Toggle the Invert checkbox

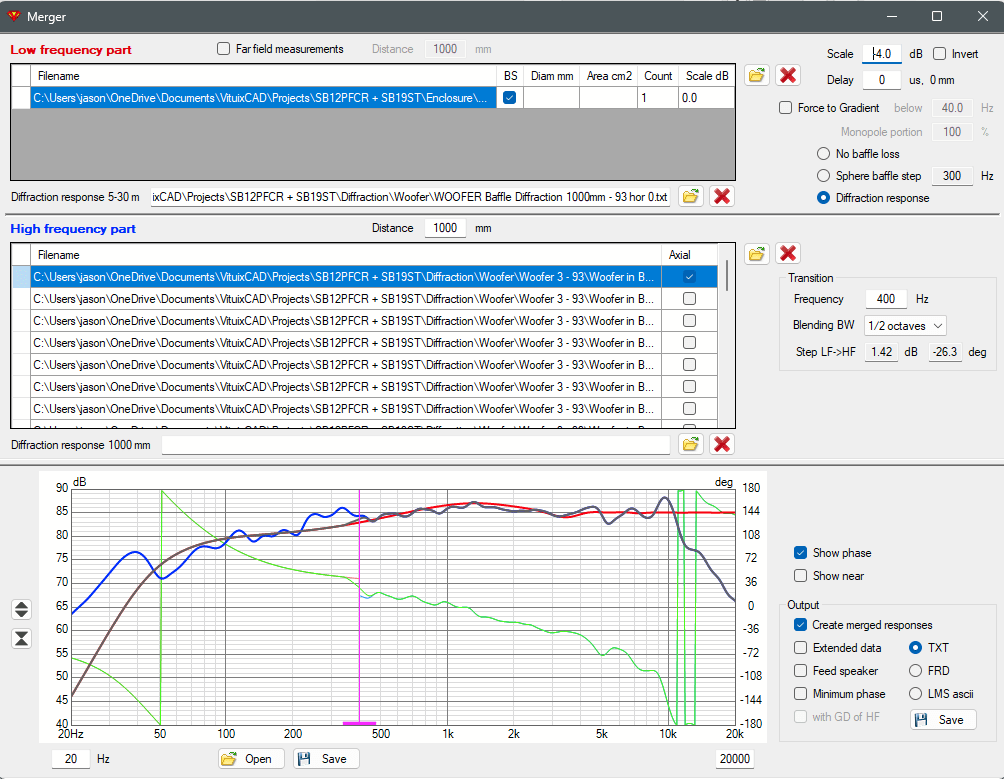[939, 54]
